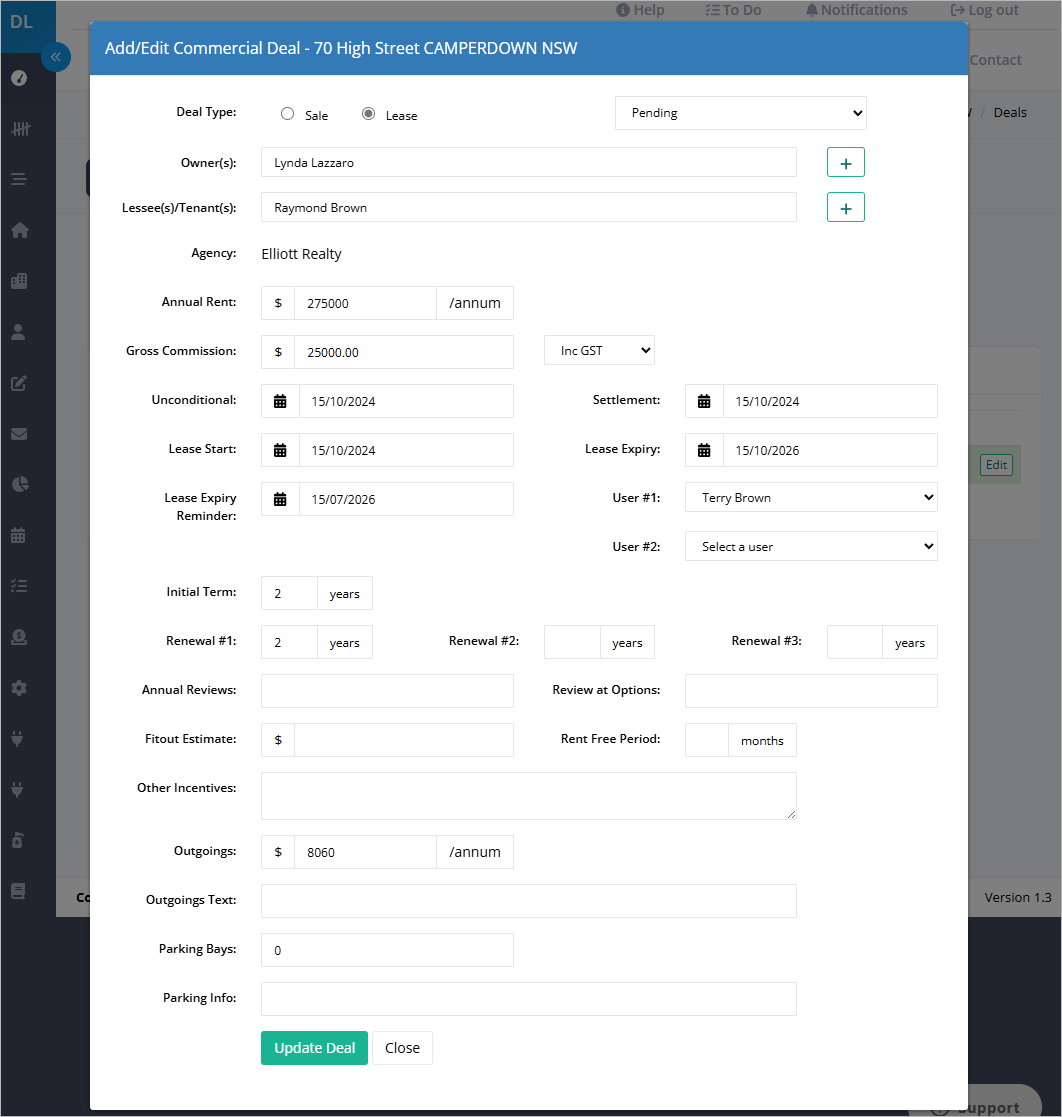
Task: Open the Lease Expiry calendar icon
Action: [x=704, y=450]
